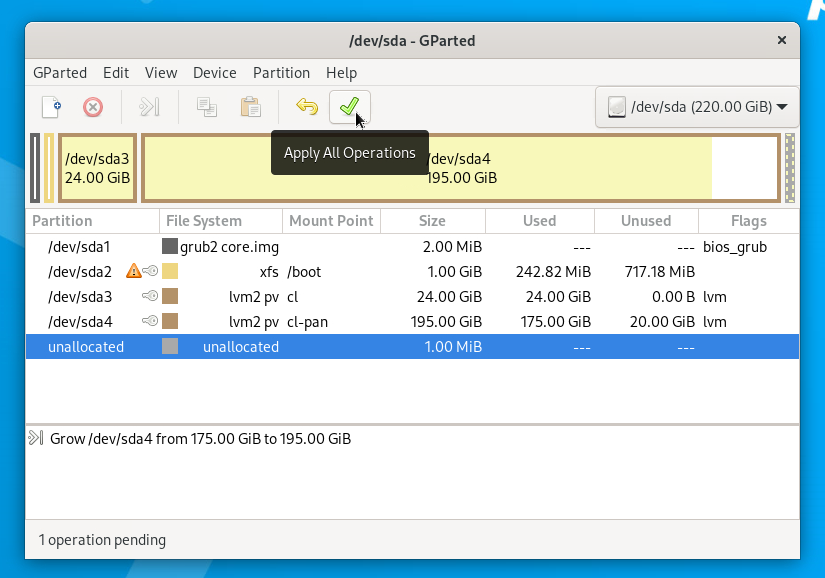Select the /dev/sda4 partition row
825x578 pixels.
80,322
